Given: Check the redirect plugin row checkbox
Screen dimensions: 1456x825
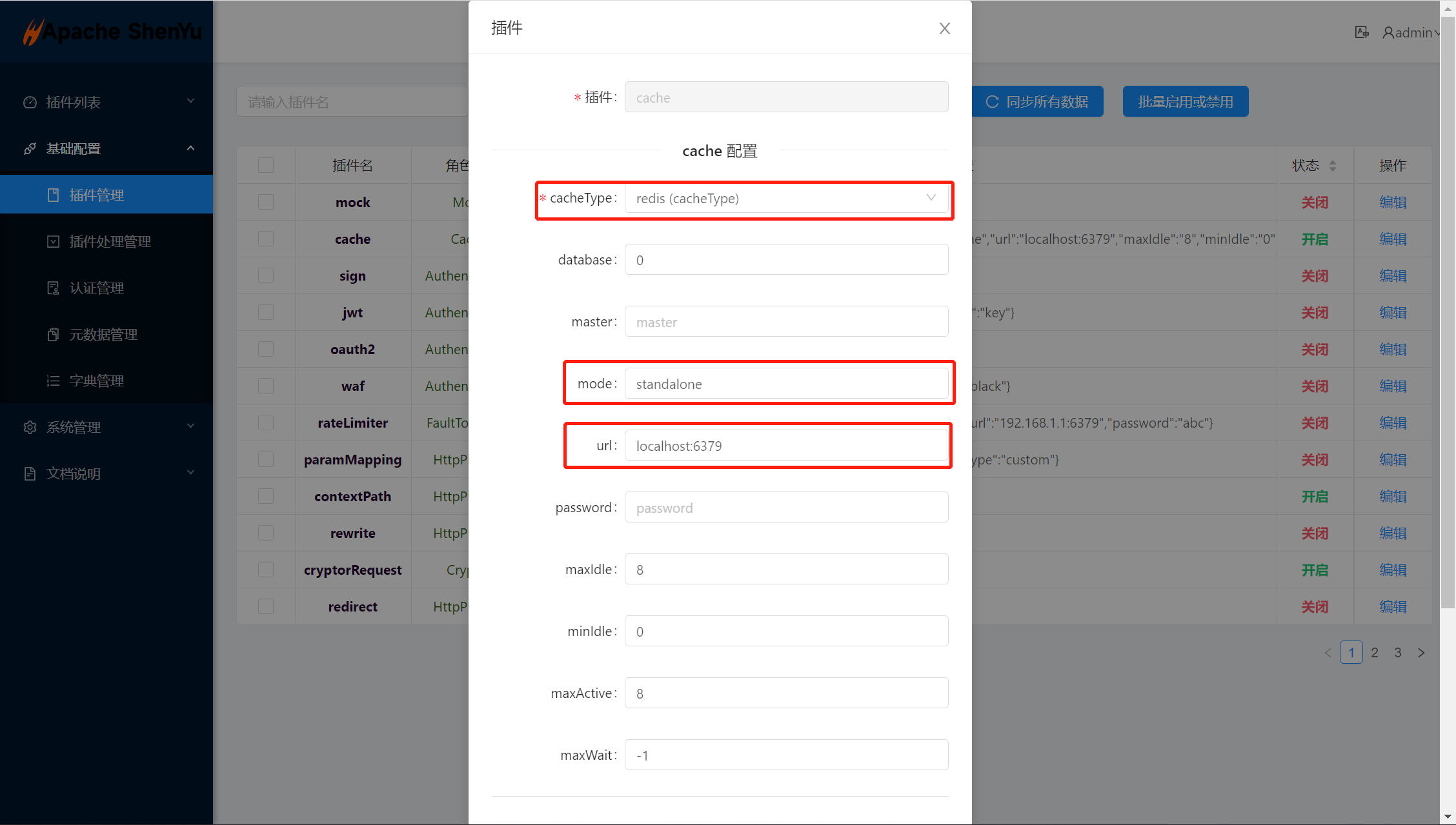Looking at the screenshot, I should (266, 607).
